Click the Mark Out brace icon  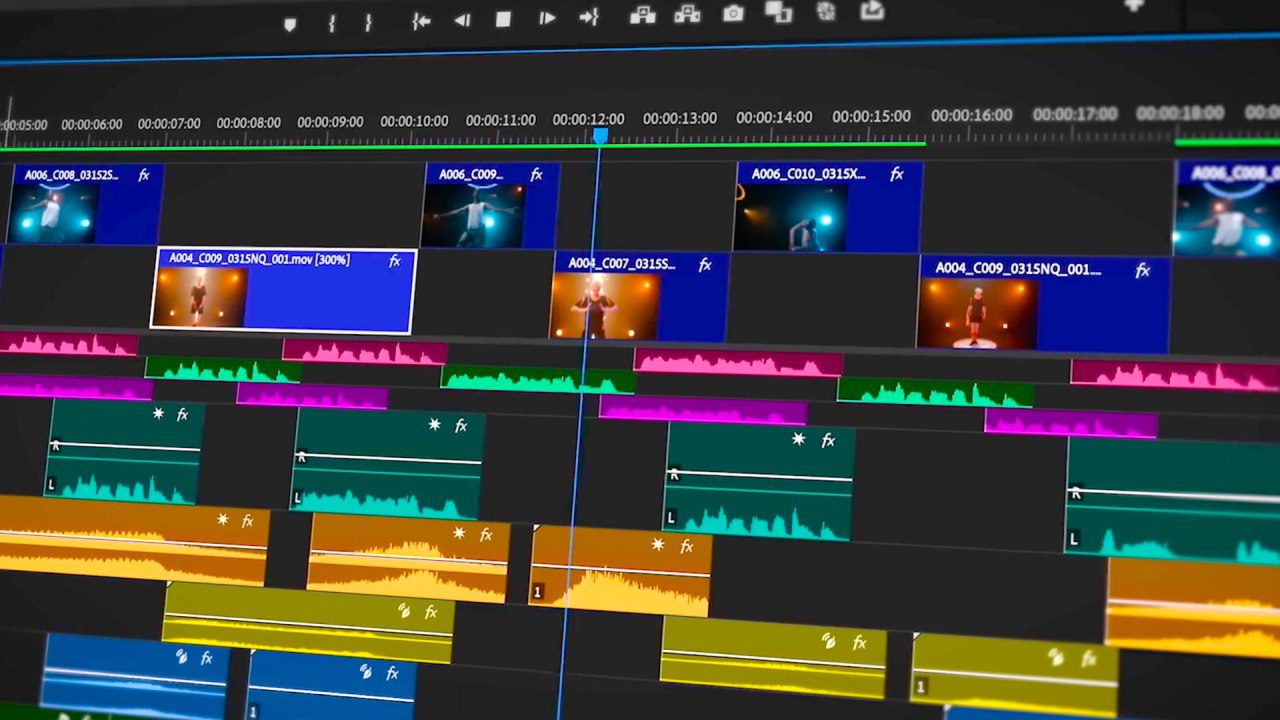coord(368,22)
